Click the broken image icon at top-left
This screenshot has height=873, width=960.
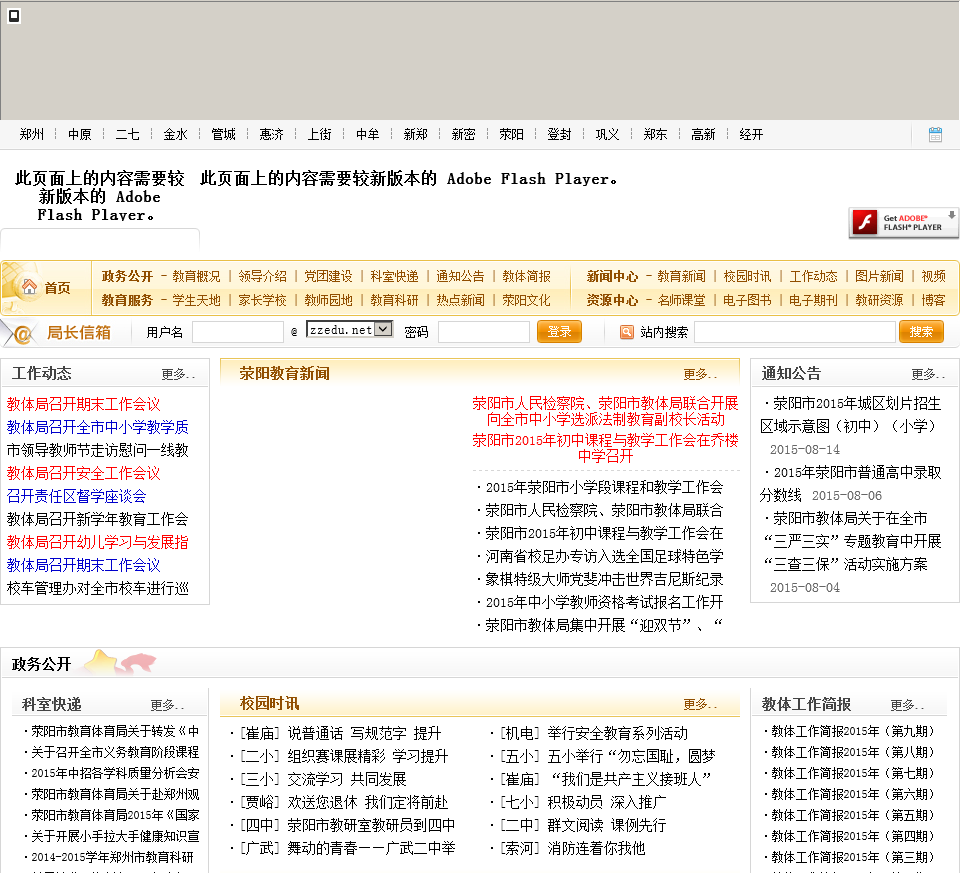[x=14, y=16]
